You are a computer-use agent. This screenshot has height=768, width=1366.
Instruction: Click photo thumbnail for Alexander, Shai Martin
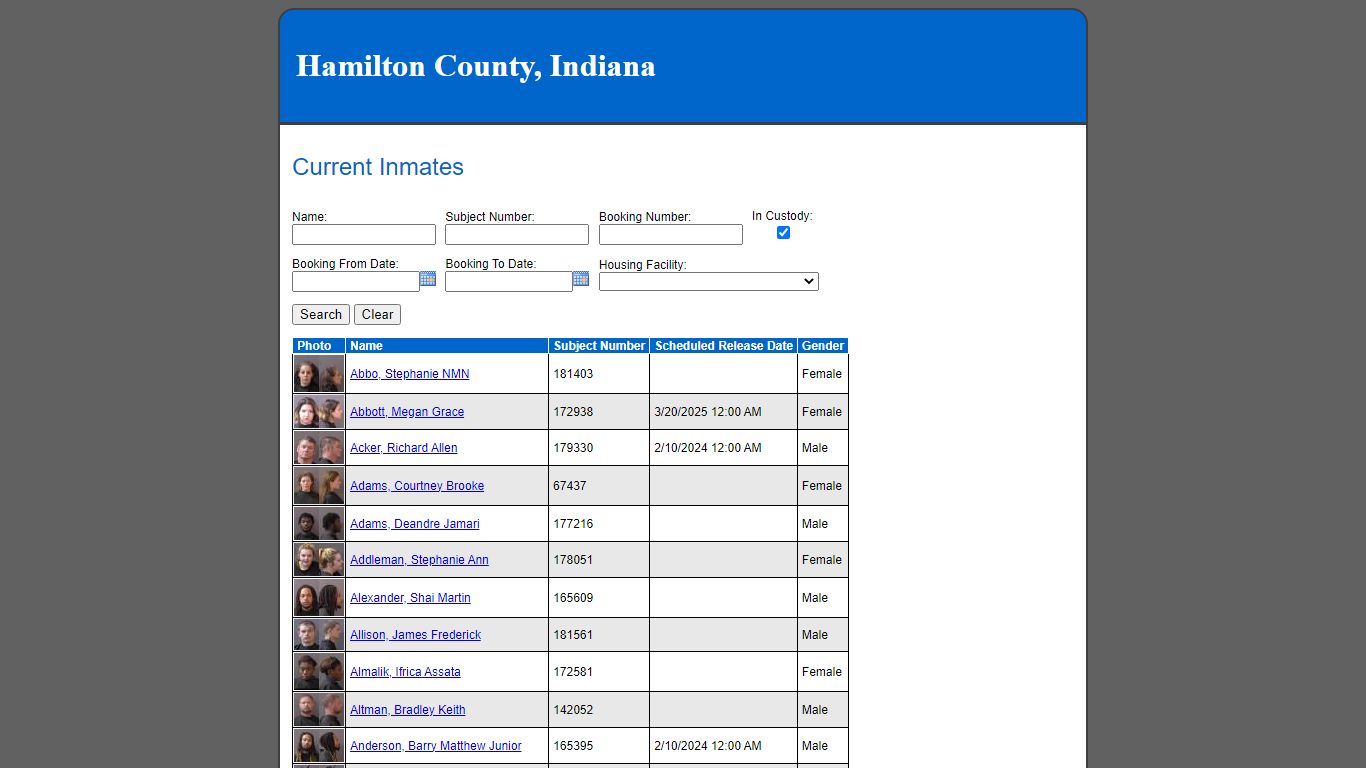(x=319, y=598)
